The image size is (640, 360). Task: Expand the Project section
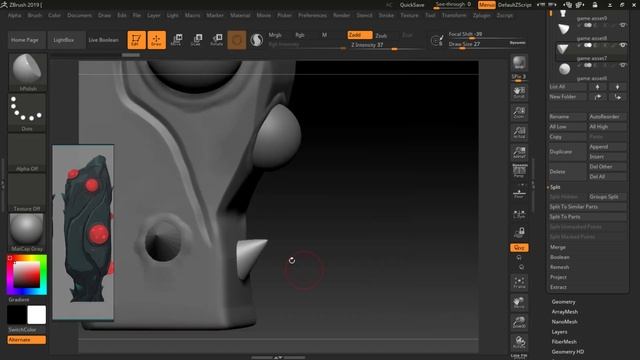click(x=558, y=277)
